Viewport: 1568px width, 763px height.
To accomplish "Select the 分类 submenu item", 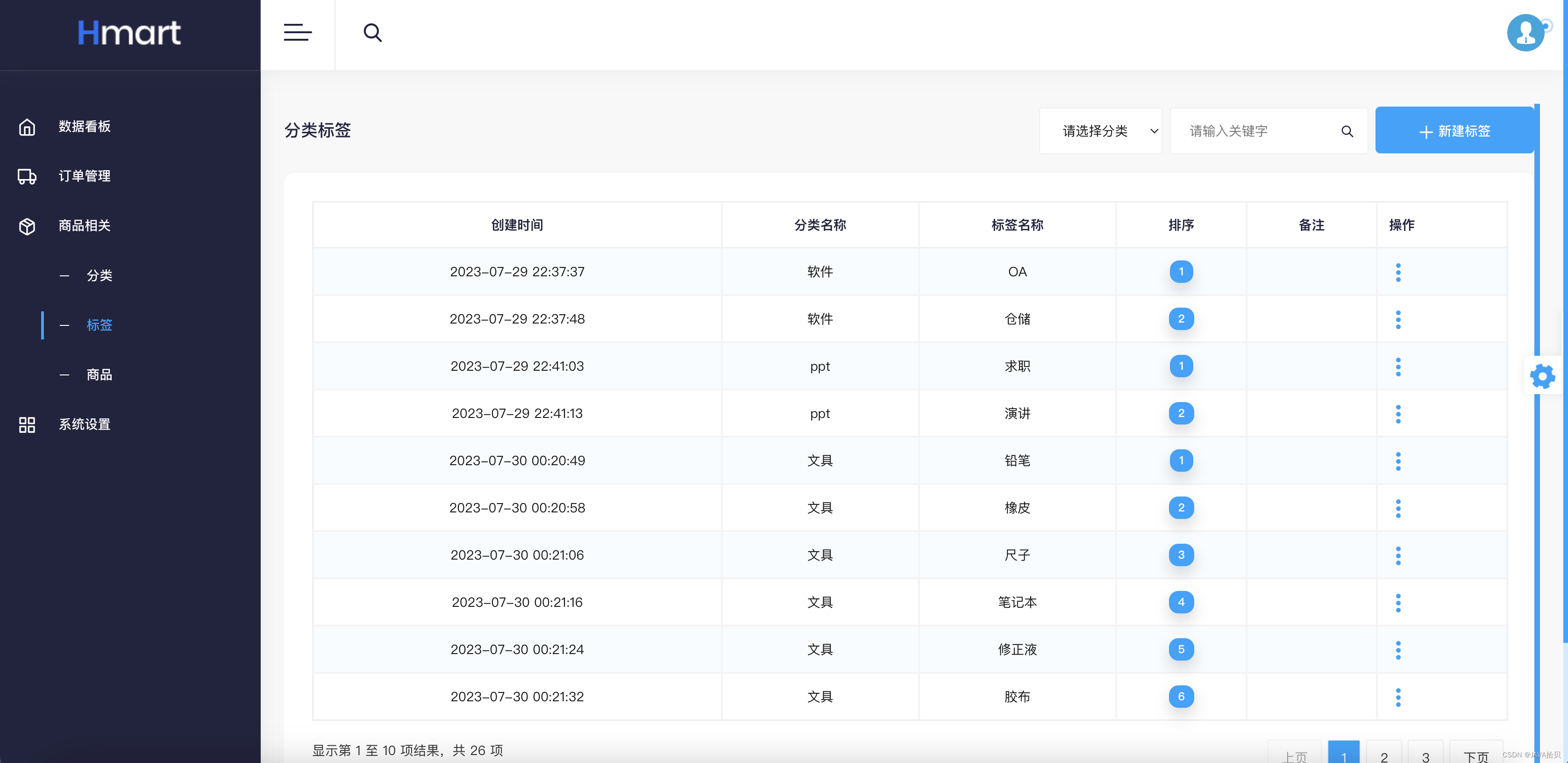I will (x=99, y=276).
